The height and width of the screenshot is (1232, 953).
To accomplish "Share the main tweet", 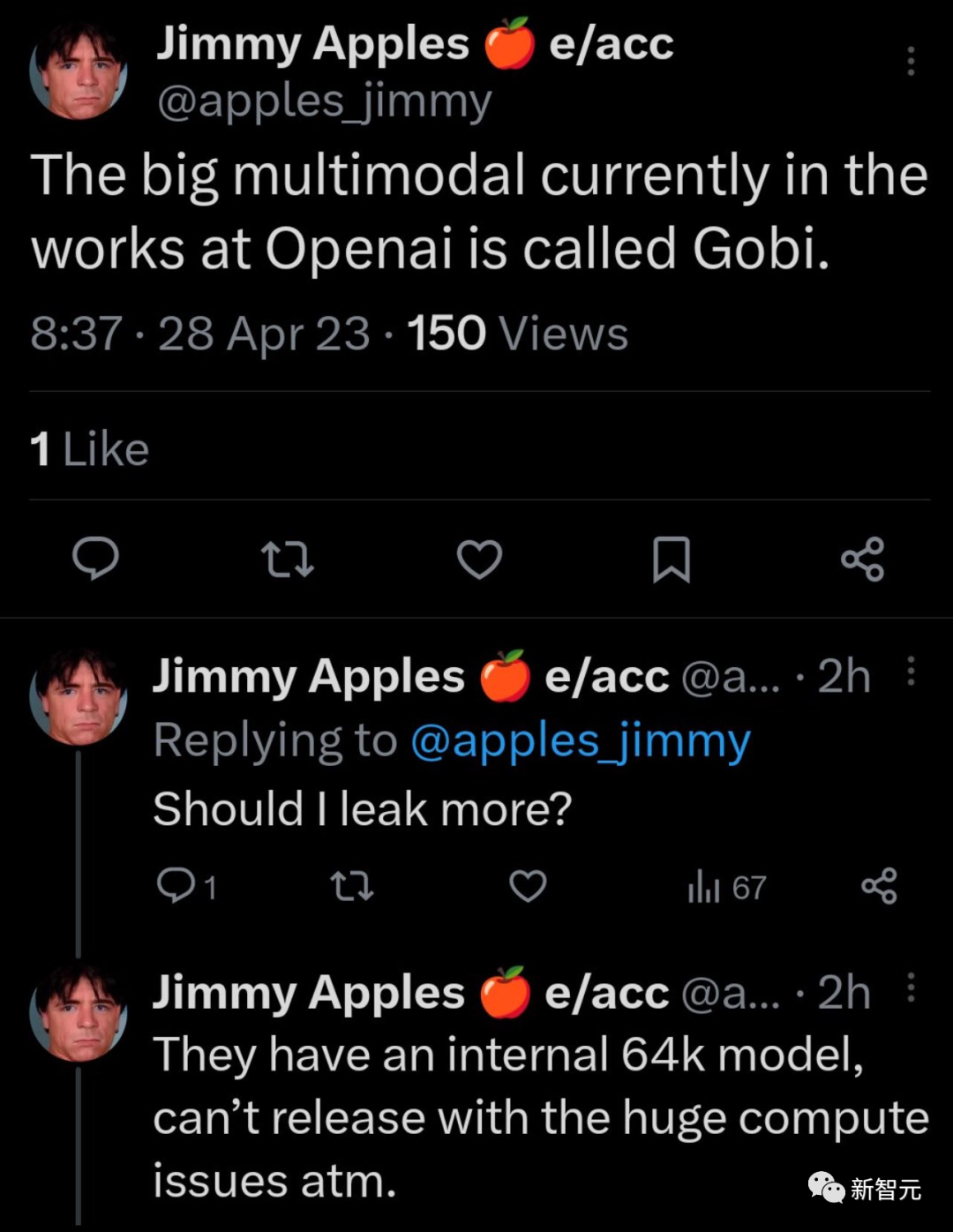I will tap(862, 560).
